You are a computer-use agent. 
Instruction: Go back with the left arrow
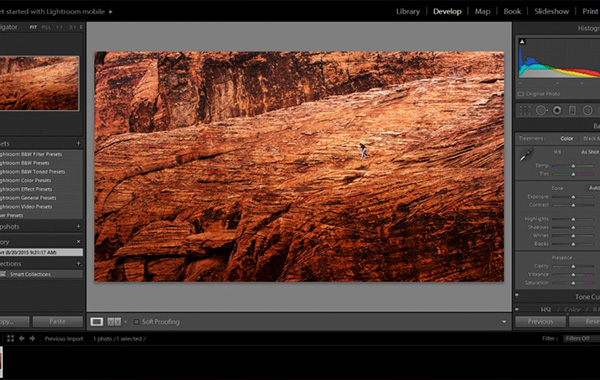tap(22, 339)
